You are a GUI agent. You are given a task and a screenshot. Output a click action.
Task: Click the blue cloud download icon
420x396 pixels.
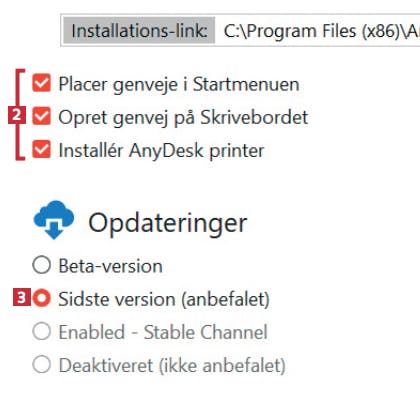(54, 220)
